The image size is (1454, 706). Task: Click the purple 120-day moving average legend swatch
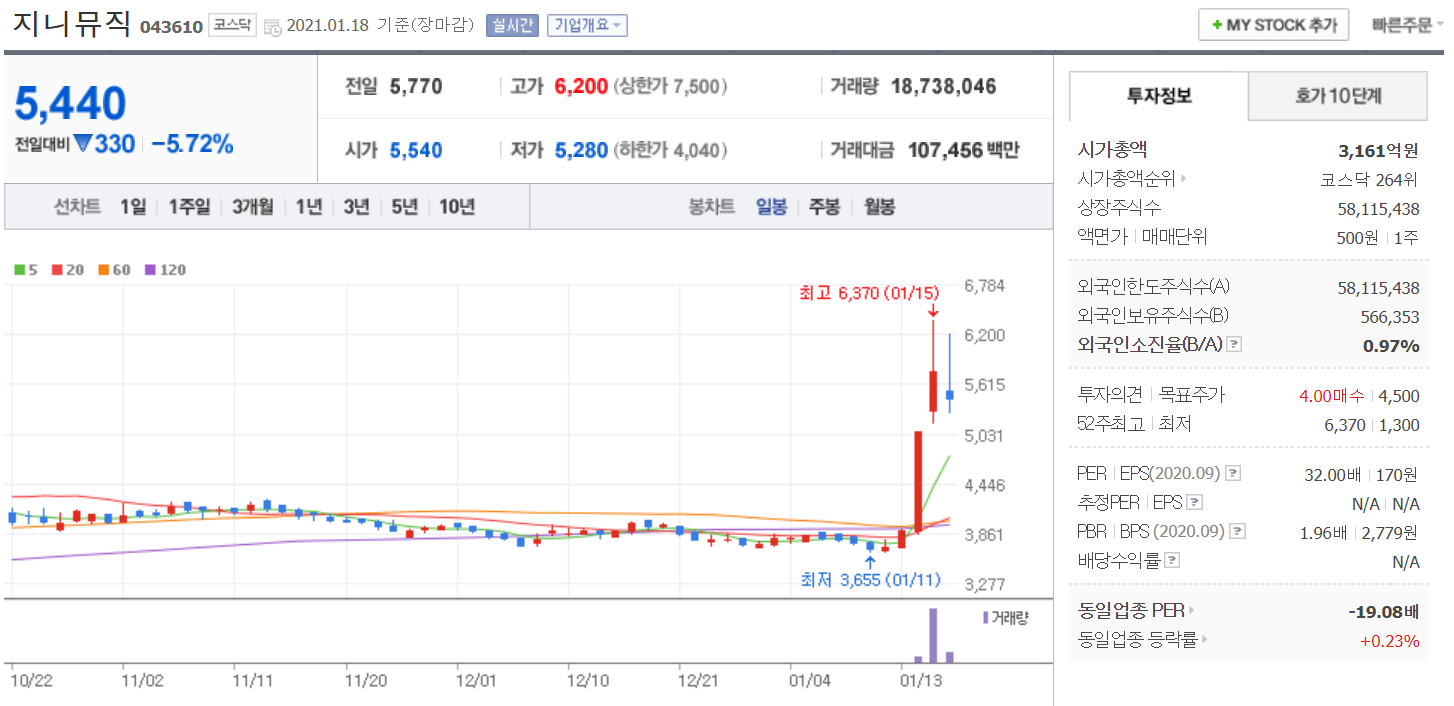pyautogui.click(x=151, y=270)
